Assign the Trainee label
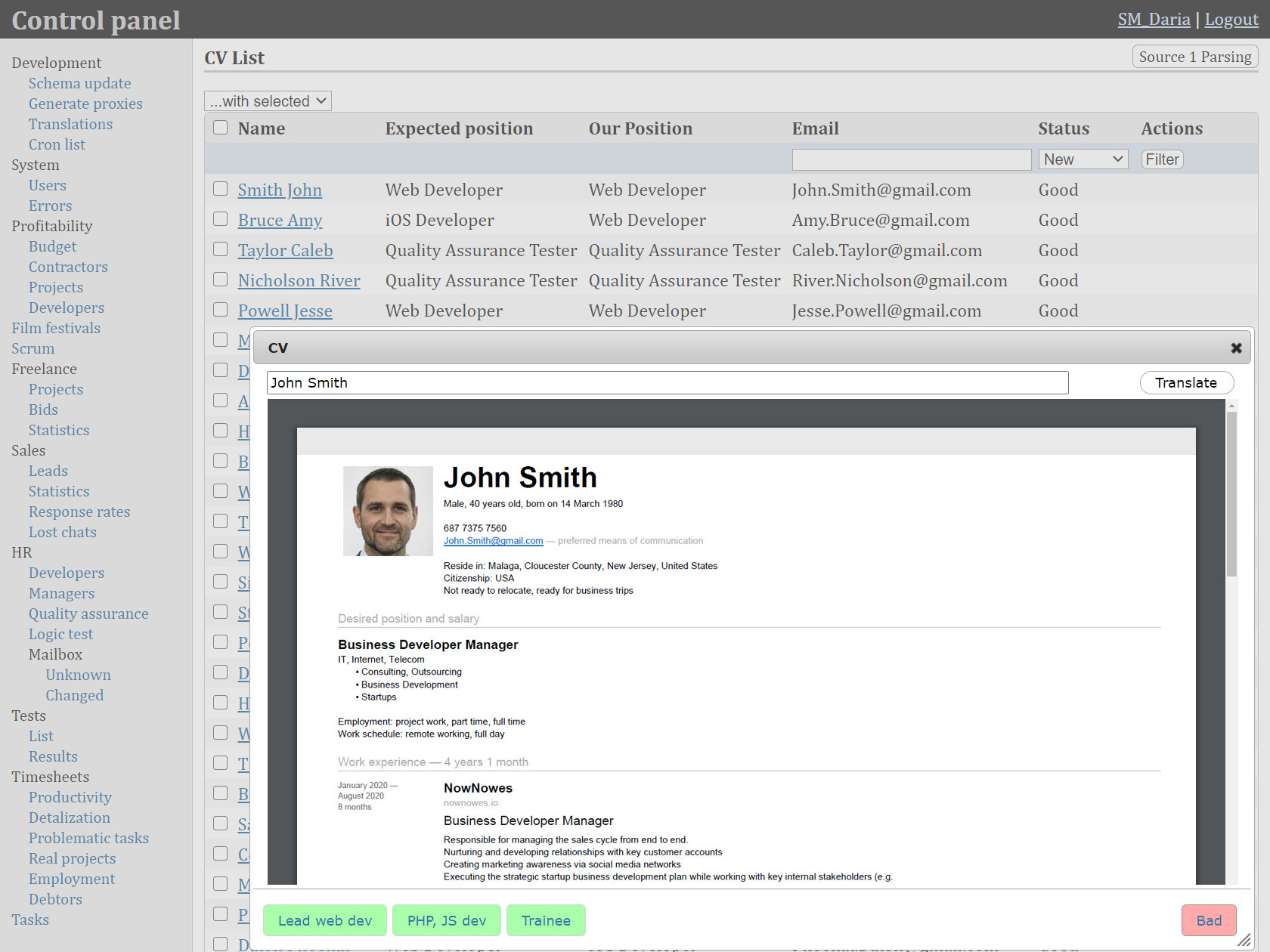This screenshot has width=1270, height=952. 545,920
